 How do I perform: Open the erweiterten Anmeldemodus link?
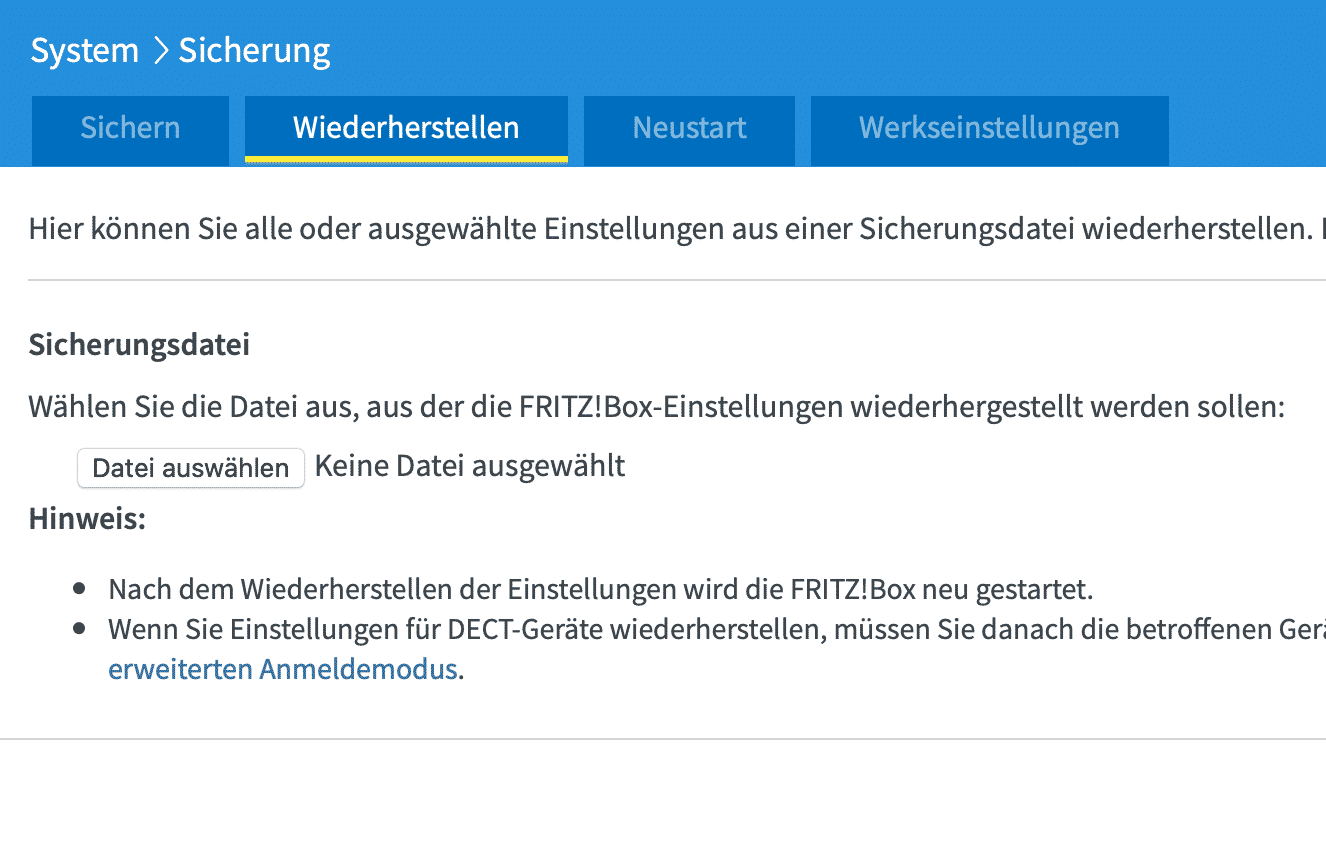point(283,669)
